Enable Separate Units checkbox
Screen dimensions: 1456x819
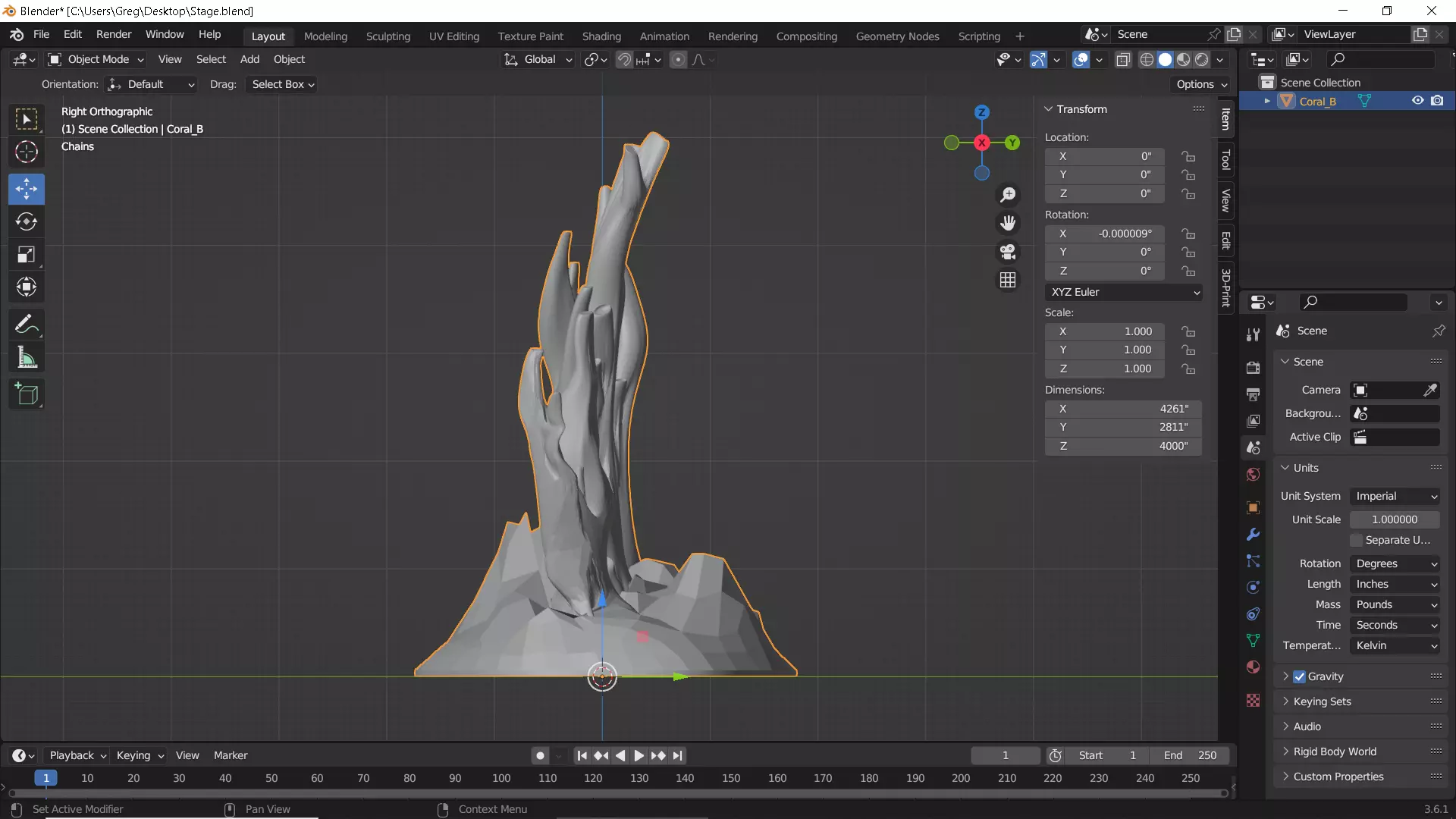click(x=1357, y=540)
